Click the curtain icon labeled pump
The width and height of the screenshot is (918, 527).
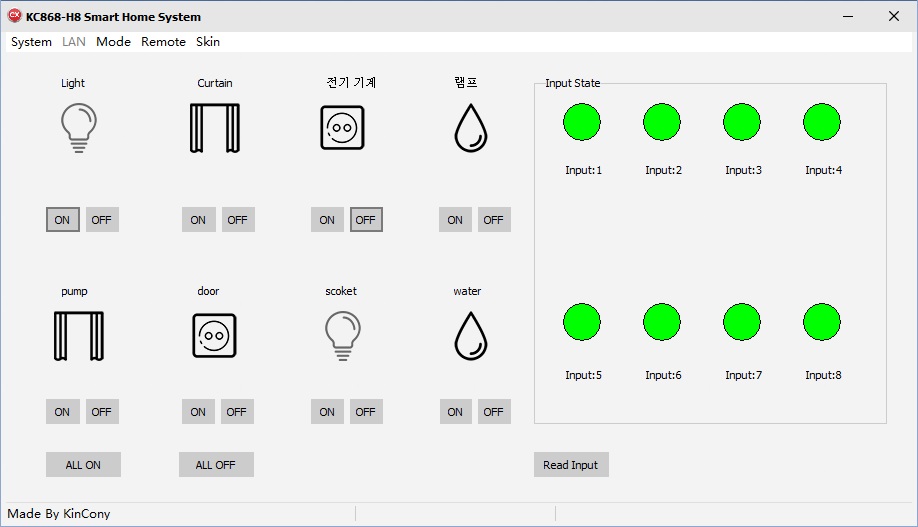coord(78,336)
